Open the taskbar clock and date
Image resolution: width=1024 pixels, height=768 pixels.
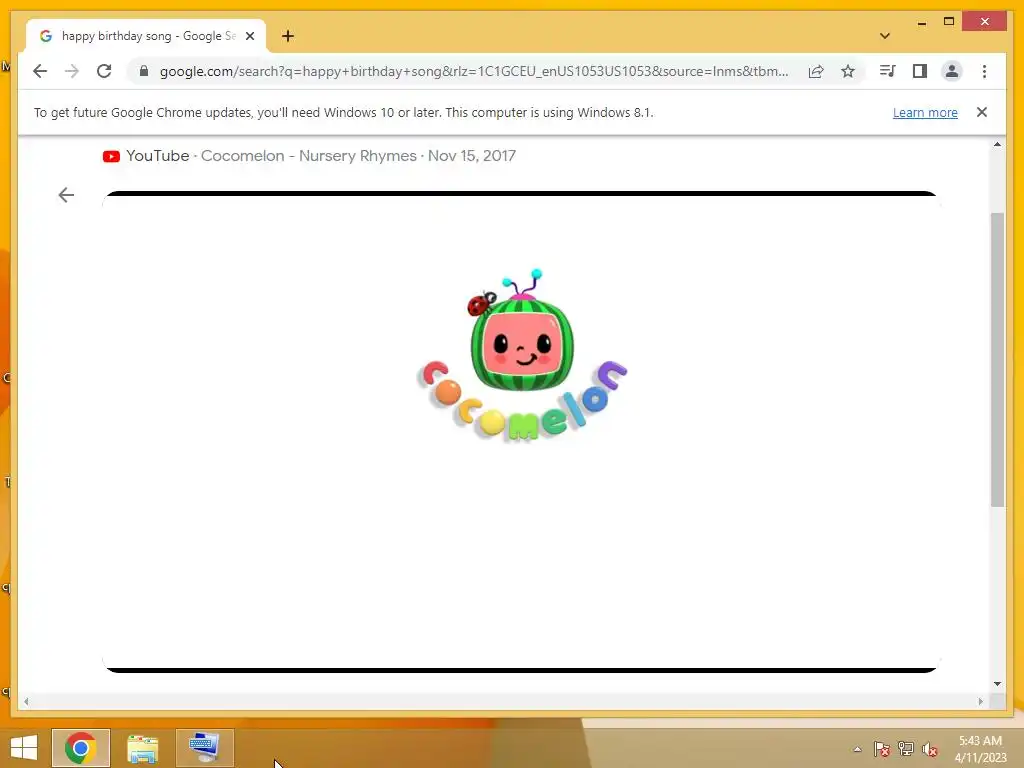[x=980, y=749]
